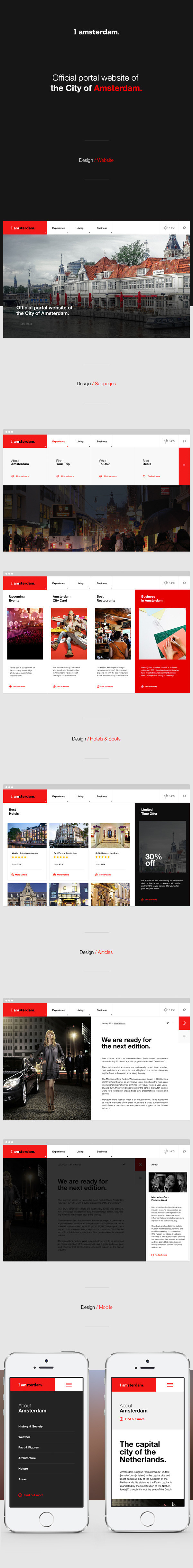The image size is (193, 1568).
Task: Open the Waldorf Astoria Amsterdam hotel photo
Action: point(27,836)
